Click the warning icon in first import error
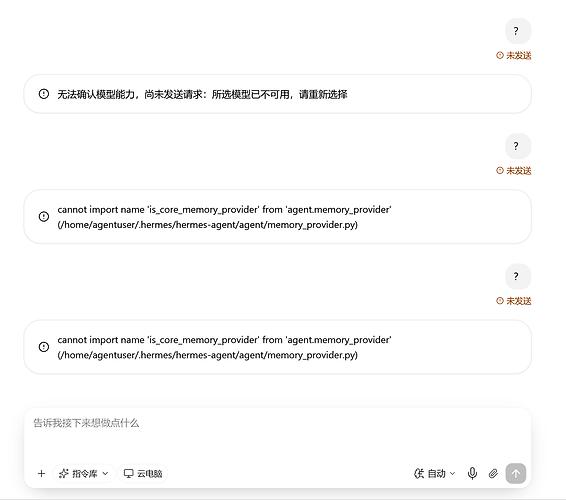This screenshot has height=500, width=566. point(44,216)
